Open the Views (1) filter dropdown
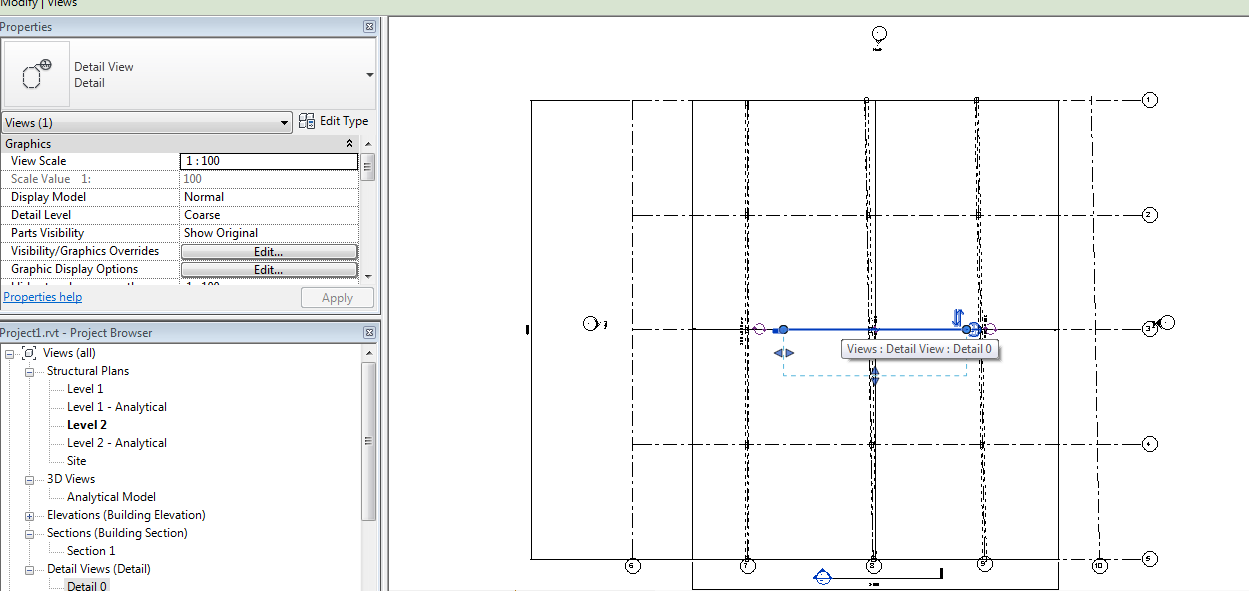The height and width of the screenshot is (591, 1249). click(x=147, y=123)
